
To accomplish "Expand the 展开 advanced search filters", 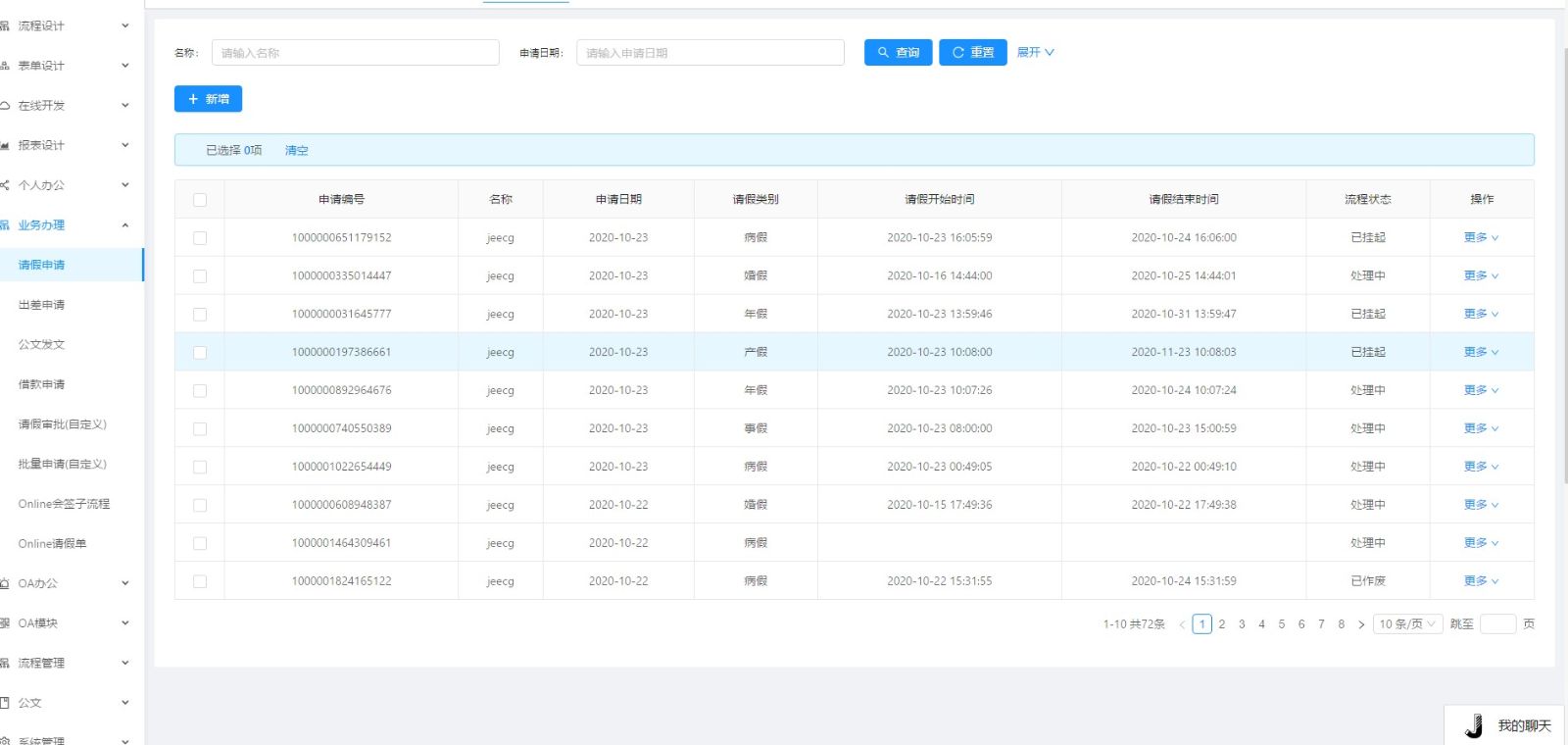I will pyautogui.click(x=1035, y=52).
